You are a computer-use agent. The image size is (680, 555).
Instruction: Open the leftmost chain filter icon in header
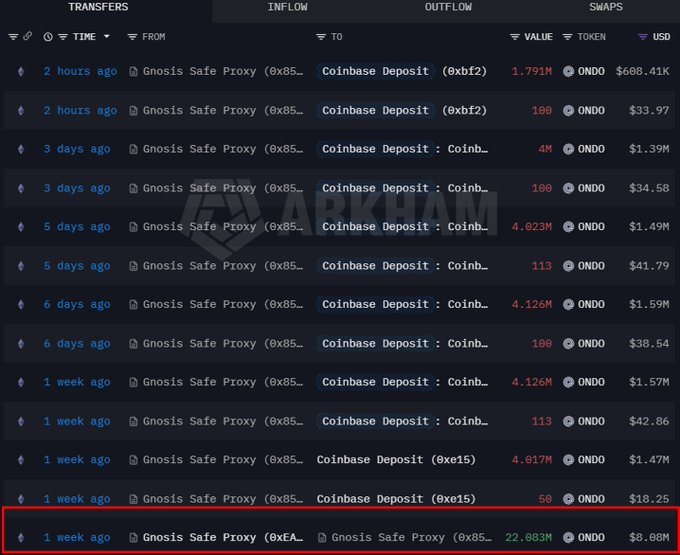[x=13, y=37]
